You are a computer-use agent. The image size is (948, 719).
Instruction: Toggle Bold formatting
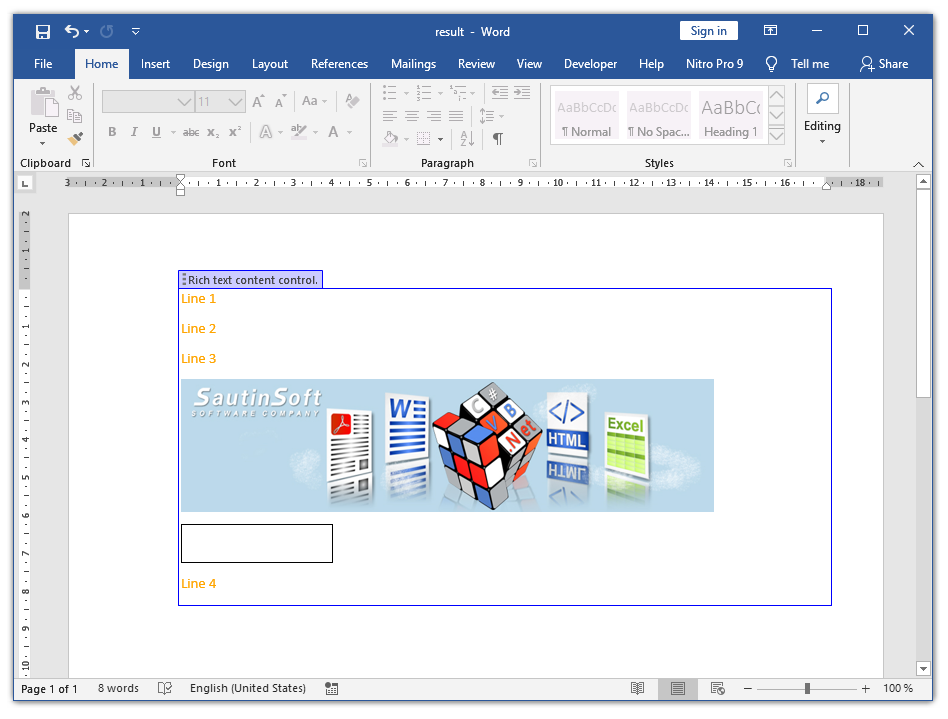(x=112, y=132)
